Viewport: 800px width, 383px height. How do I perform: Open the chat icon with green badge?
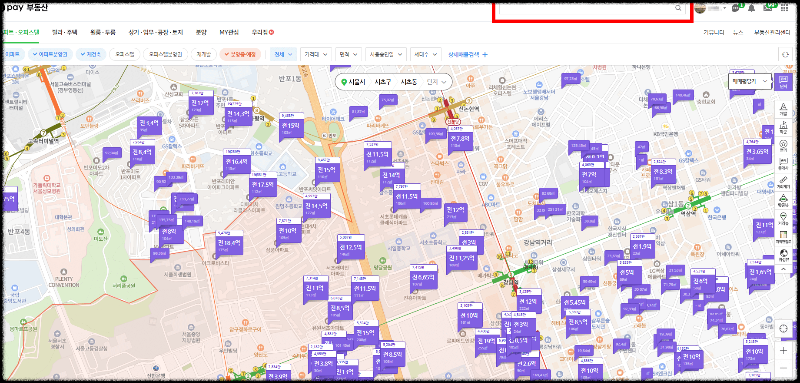[x=736, y=8]
